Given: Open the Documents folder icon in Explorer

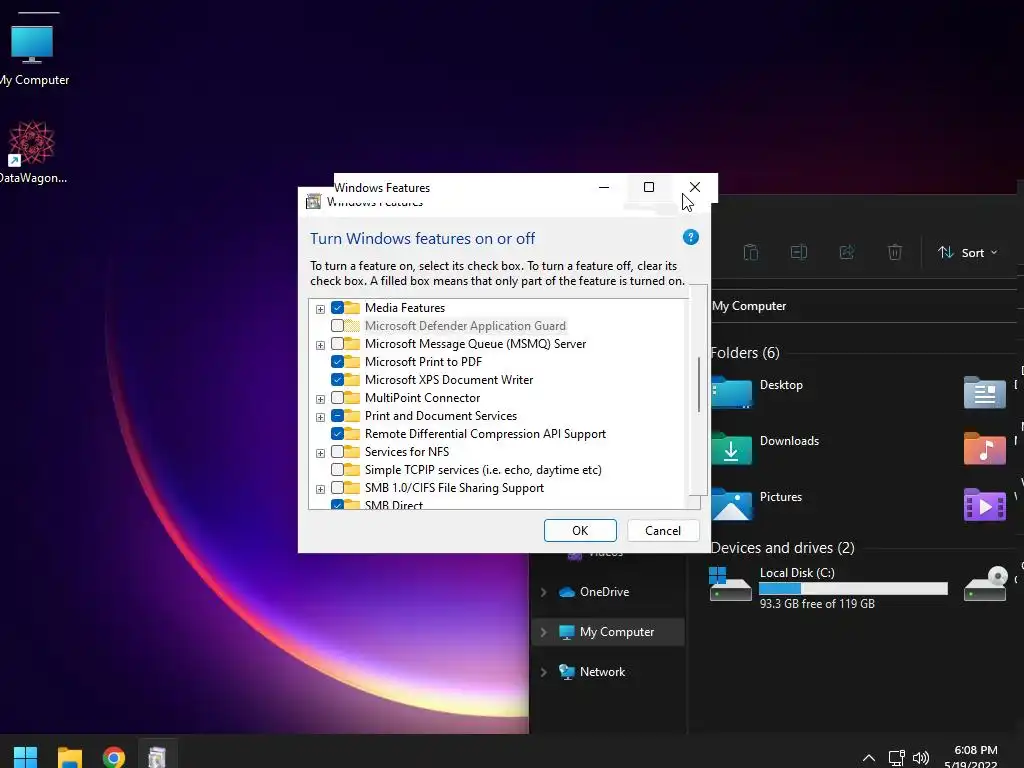Looking at the screenshot, I should click(x=985, y=392).
